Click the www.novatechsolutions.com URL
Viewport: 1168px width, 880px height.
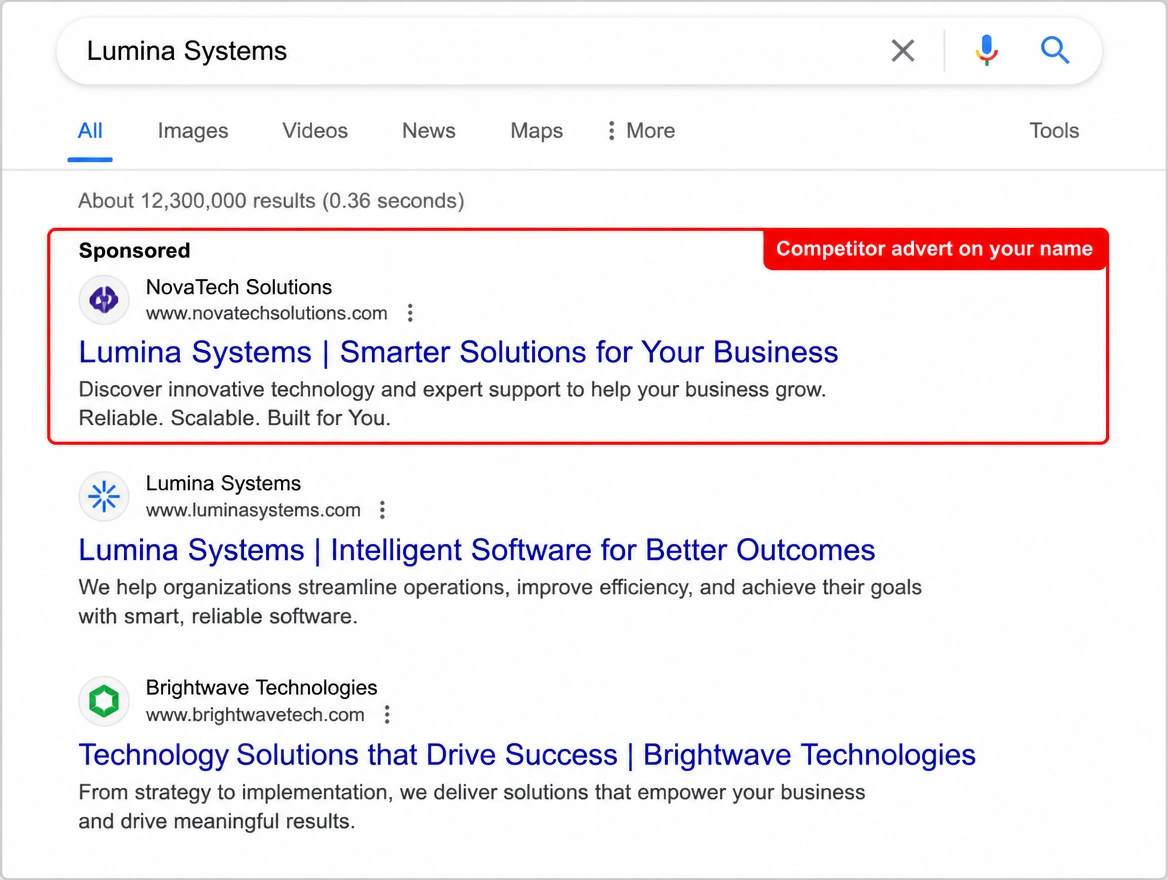(x=267, y=313)
